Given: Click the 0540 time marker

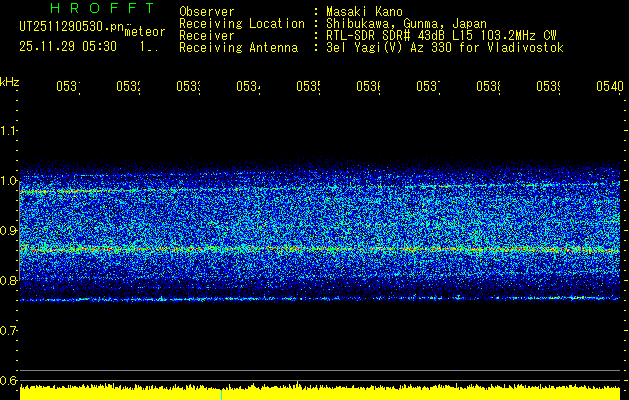Looking at the screenshot, I should (610, 87).
